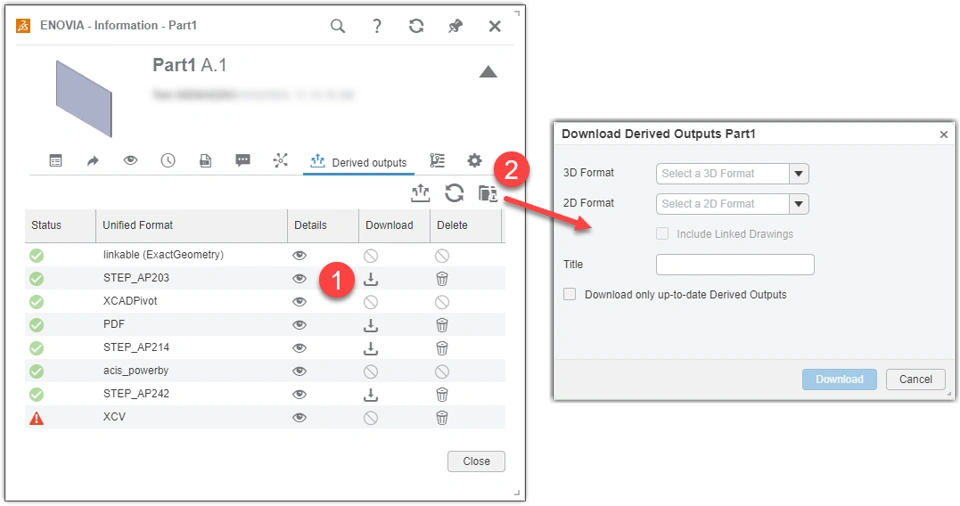Click Cancel in Download Derived Outputs
Screen dimensions: 960x506
[x=915, y=379]
